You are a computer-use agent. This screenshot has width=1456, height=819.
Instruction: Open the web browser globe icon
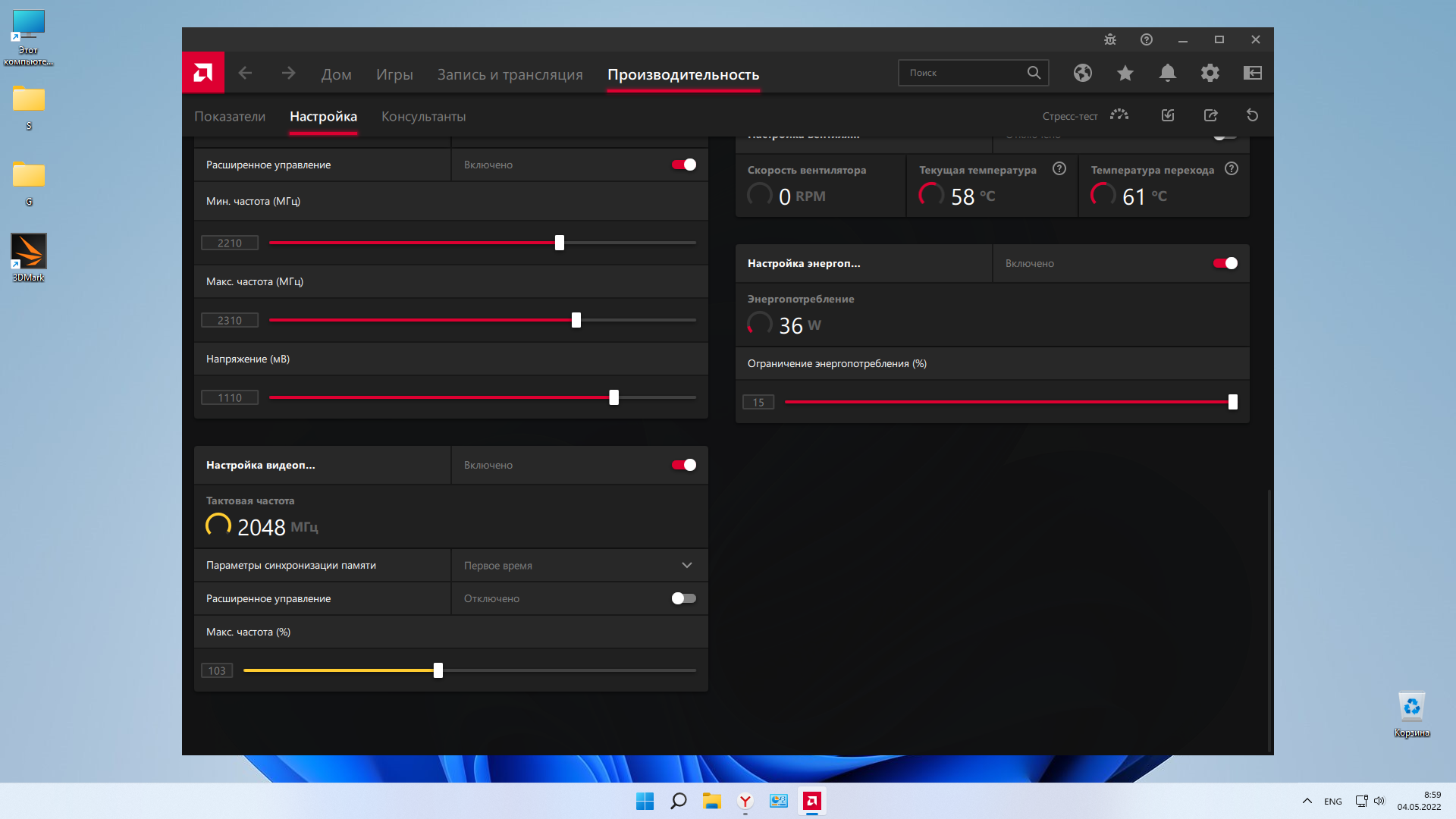[x=1082, y=73]
